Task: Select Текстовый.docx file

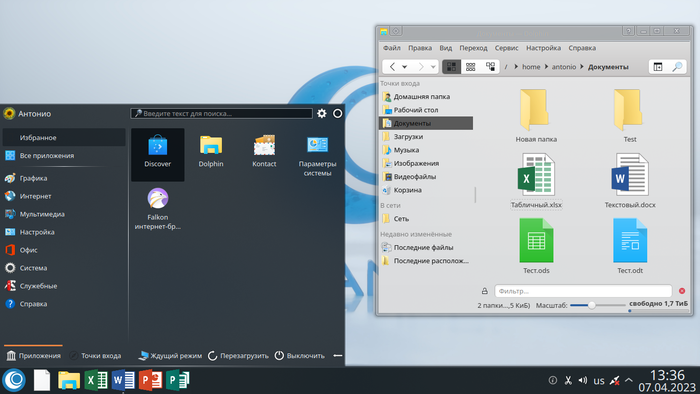Action: (630, 181)
